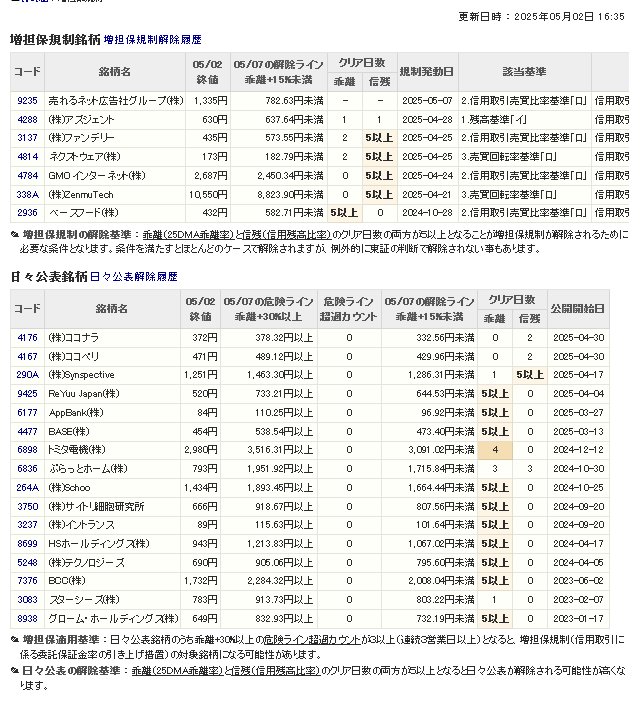This screenshot has width=634, height=706.
Task: Select トミタ電機(株) stock name
Action: pos(77,450)
